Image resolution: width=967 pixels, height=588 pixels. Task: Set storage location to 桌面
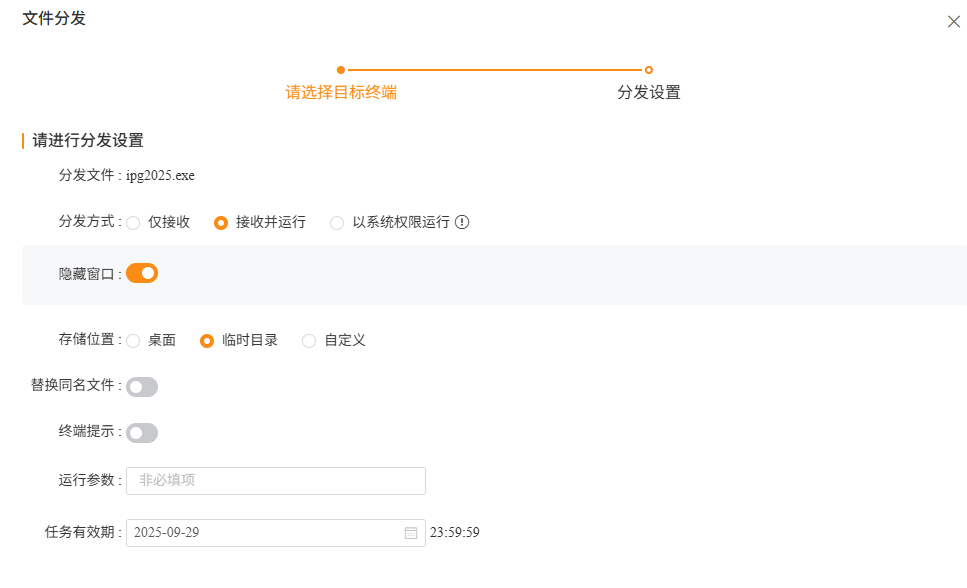tap(133, 341)
